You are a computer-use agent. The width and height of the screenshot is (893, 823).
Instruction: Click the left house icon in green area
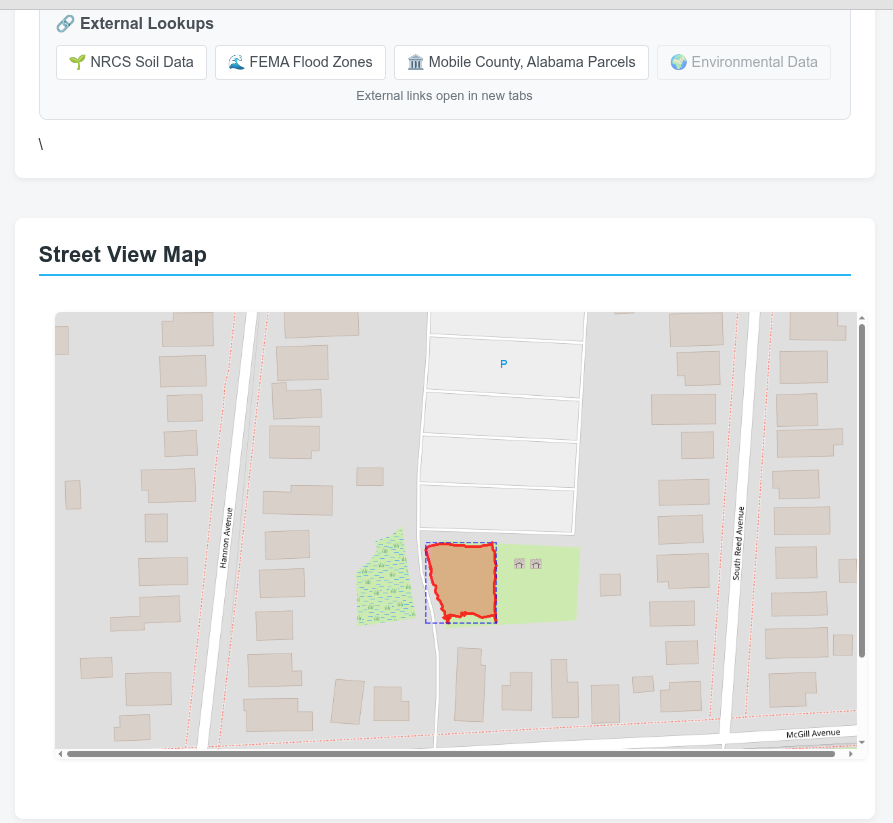[519, 564]
